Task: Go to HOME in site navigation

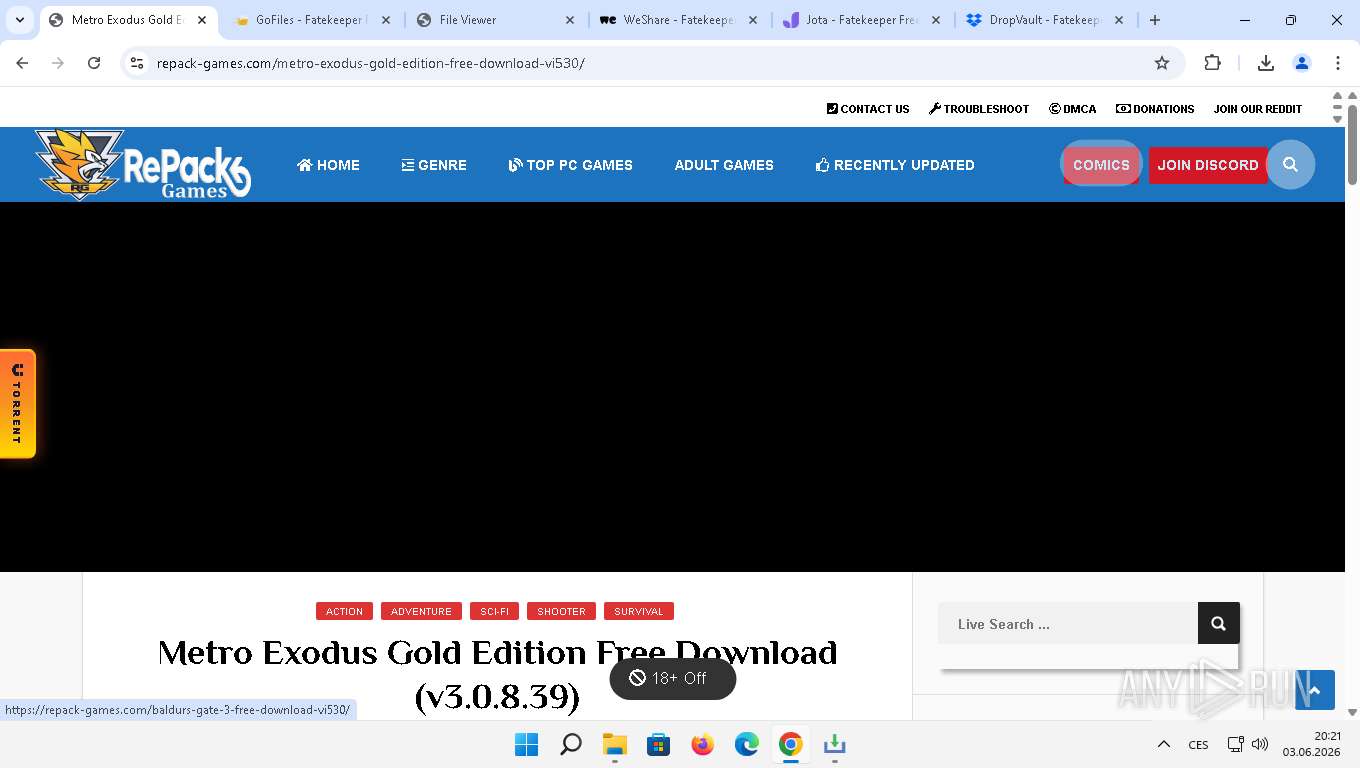Action: click(x=328, y=165)
